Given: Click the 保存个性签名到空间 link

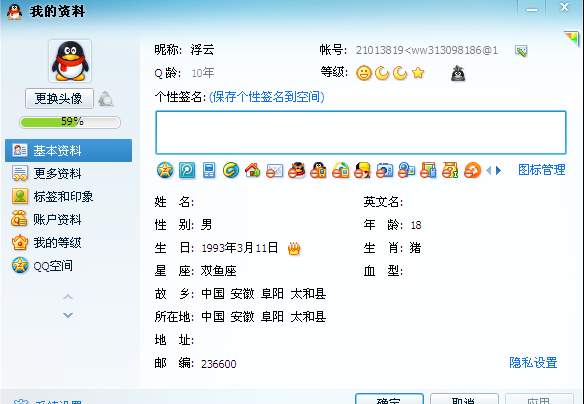Looking at the screenshot, I should click(x=267, y=97).
